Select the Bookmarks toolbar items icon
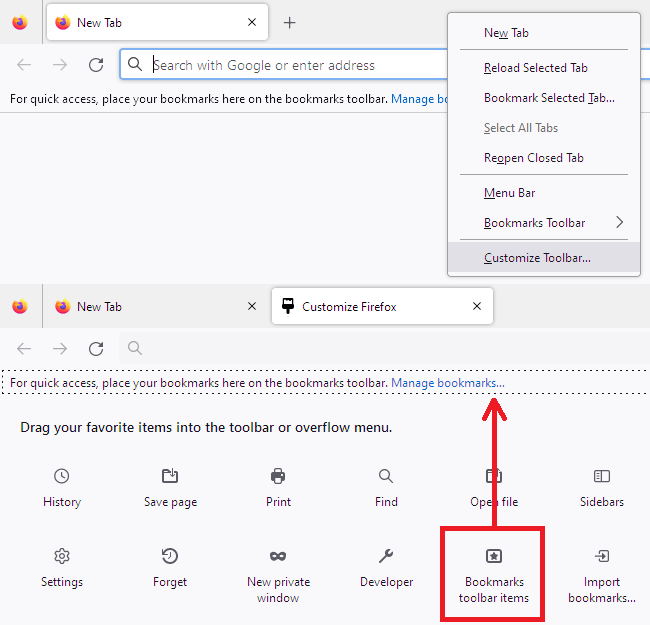Viewport: 650px width, 625px height. (494, 556)
